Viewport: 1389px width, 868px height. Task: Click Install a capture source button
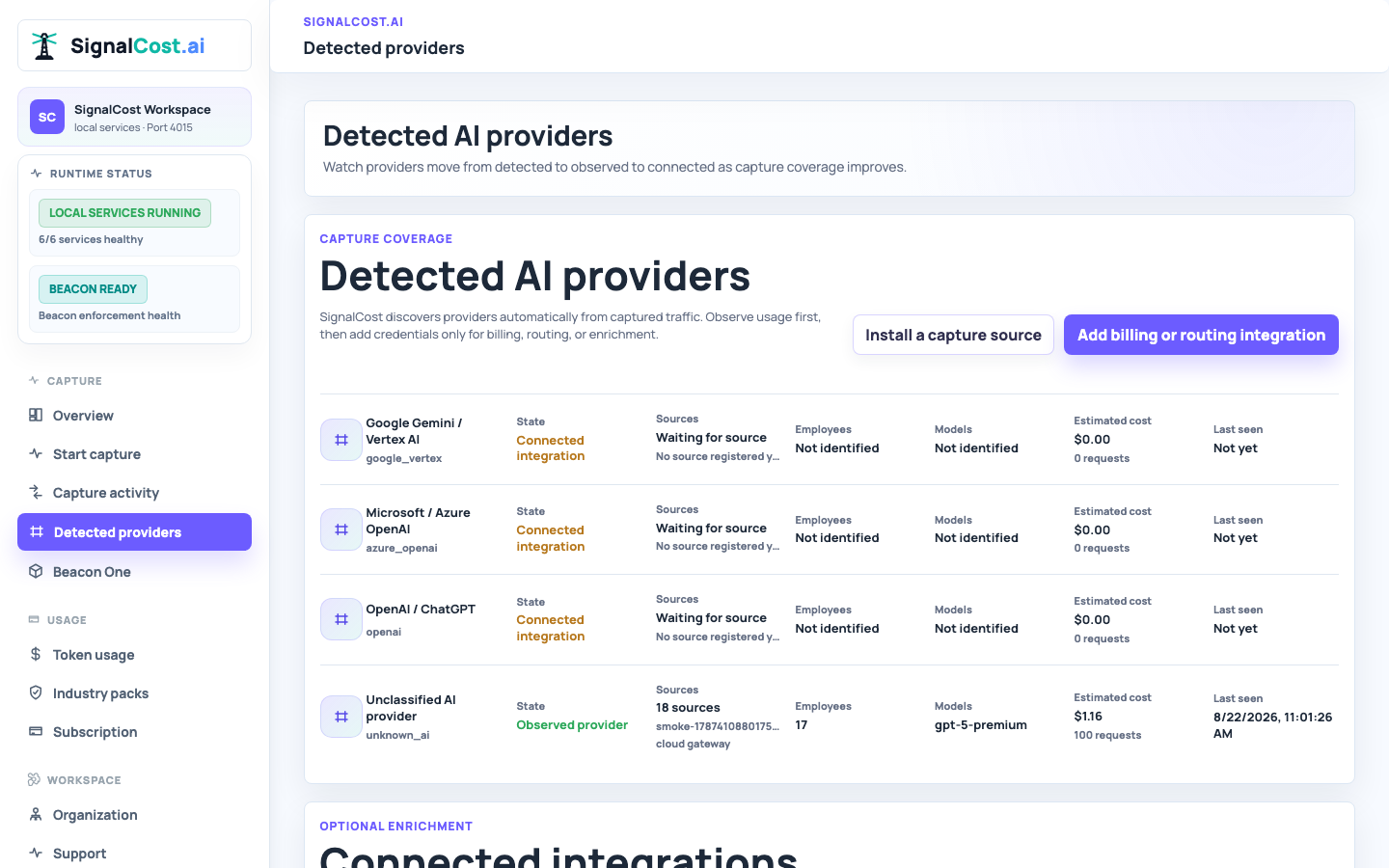(953, 335)
